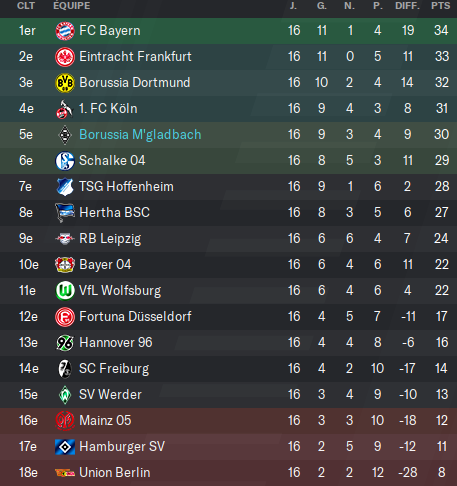Open the TSG Hoffenheim team page

(126, 187)
